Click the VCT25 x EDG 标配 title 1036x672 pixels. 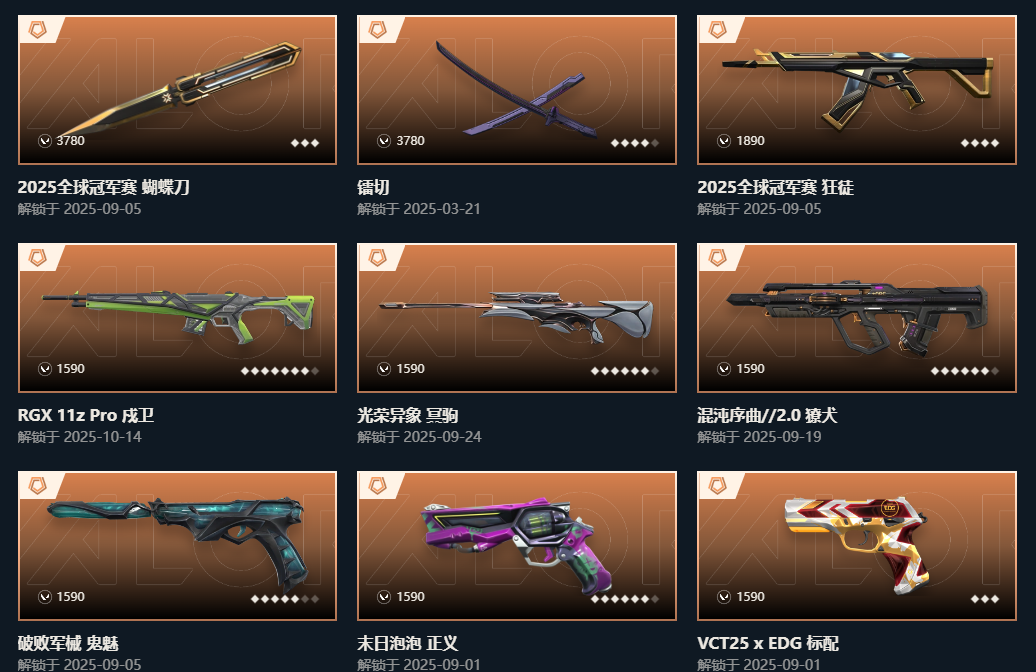768,643
